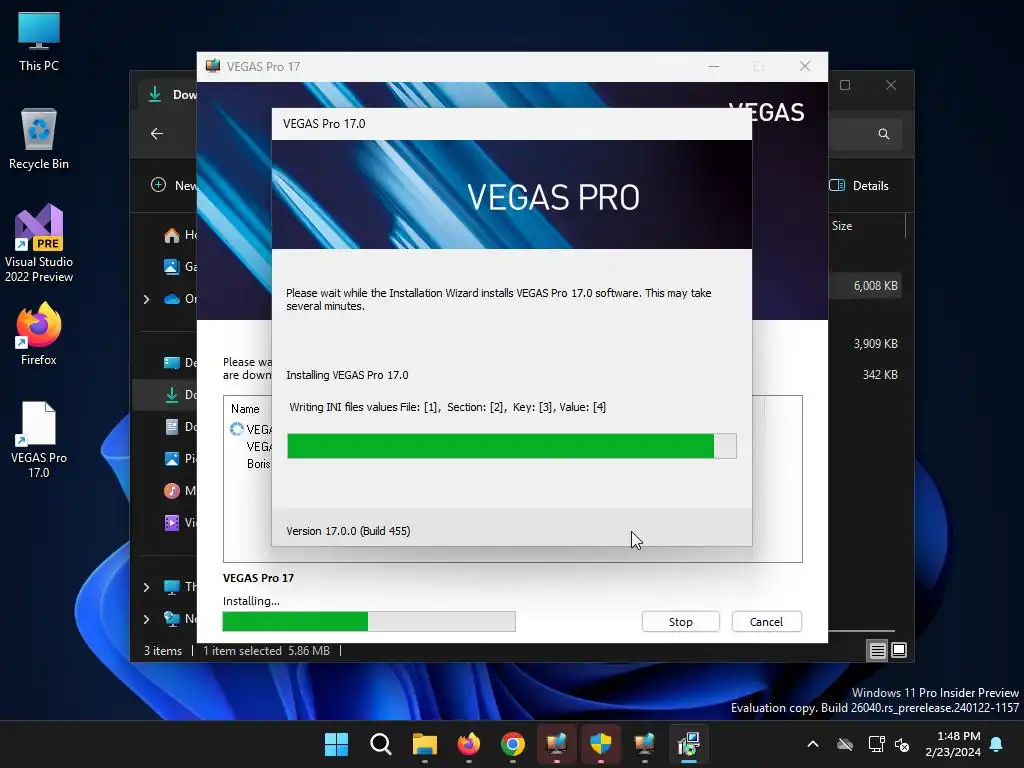
Task: Launch the Firefox desktop shortcut
Action: point(39,334)
